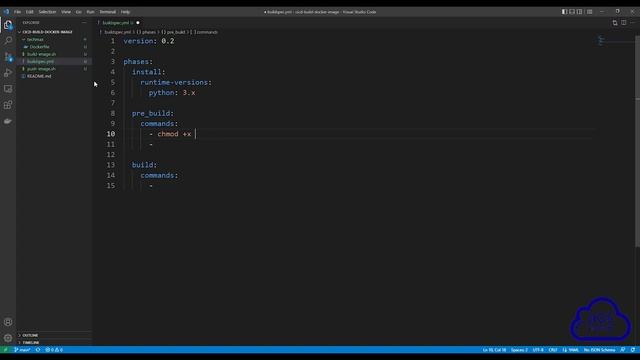Open build-image.sh in the explorer

(x=41, y=54)
